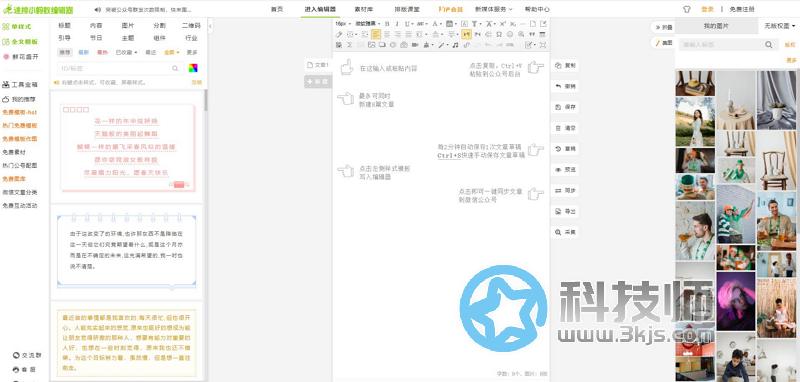The height and width of the screenshot is (382, 800).
Task: Click the sigma formula icon
Action: tap(349, 45)
